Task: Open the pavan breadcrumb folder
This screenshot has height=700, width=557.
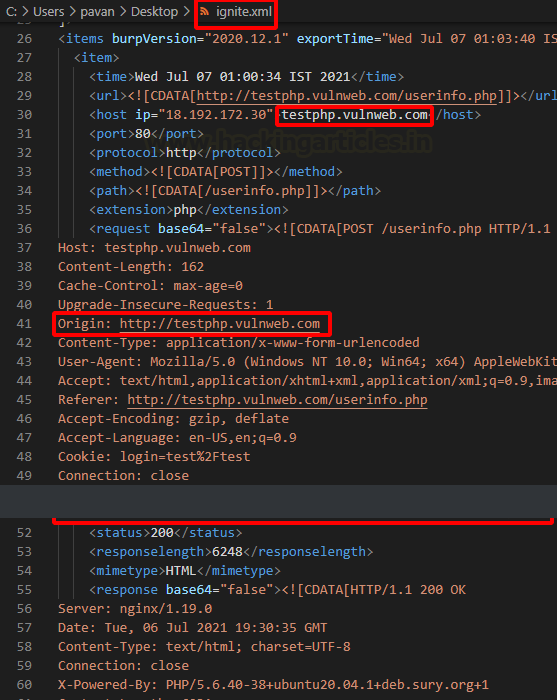Action: tap(97, 12)
